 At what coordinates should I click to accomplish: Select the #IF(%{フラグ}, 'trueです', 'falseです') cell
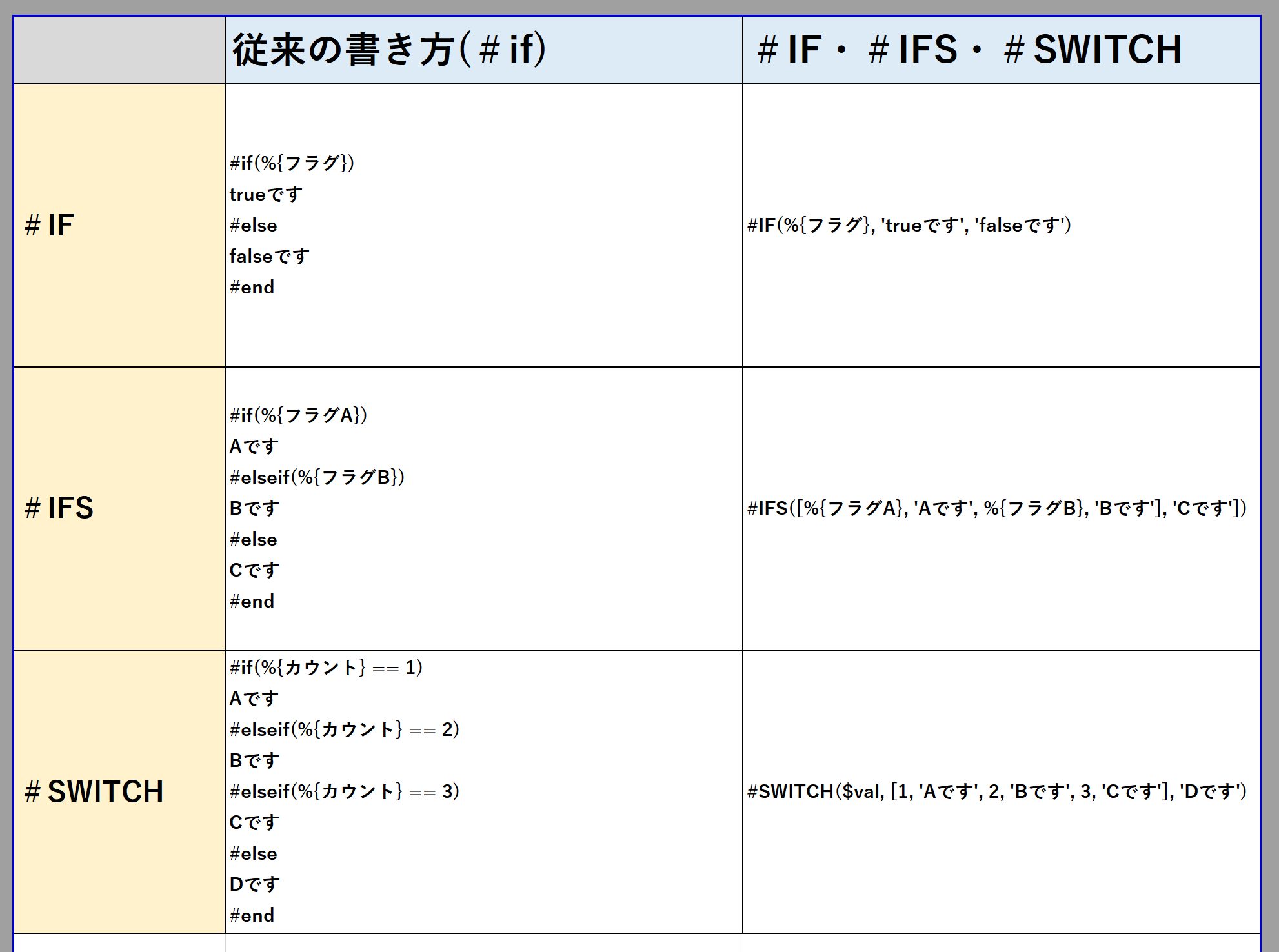click(1002, 225)
